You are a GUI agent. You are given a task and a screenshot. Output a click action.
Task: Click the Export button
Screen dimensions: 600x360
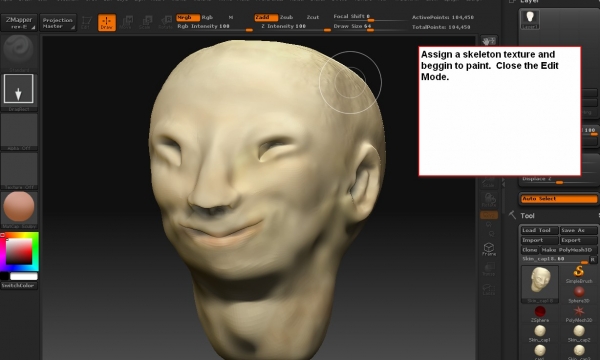[x=578, y=240]
